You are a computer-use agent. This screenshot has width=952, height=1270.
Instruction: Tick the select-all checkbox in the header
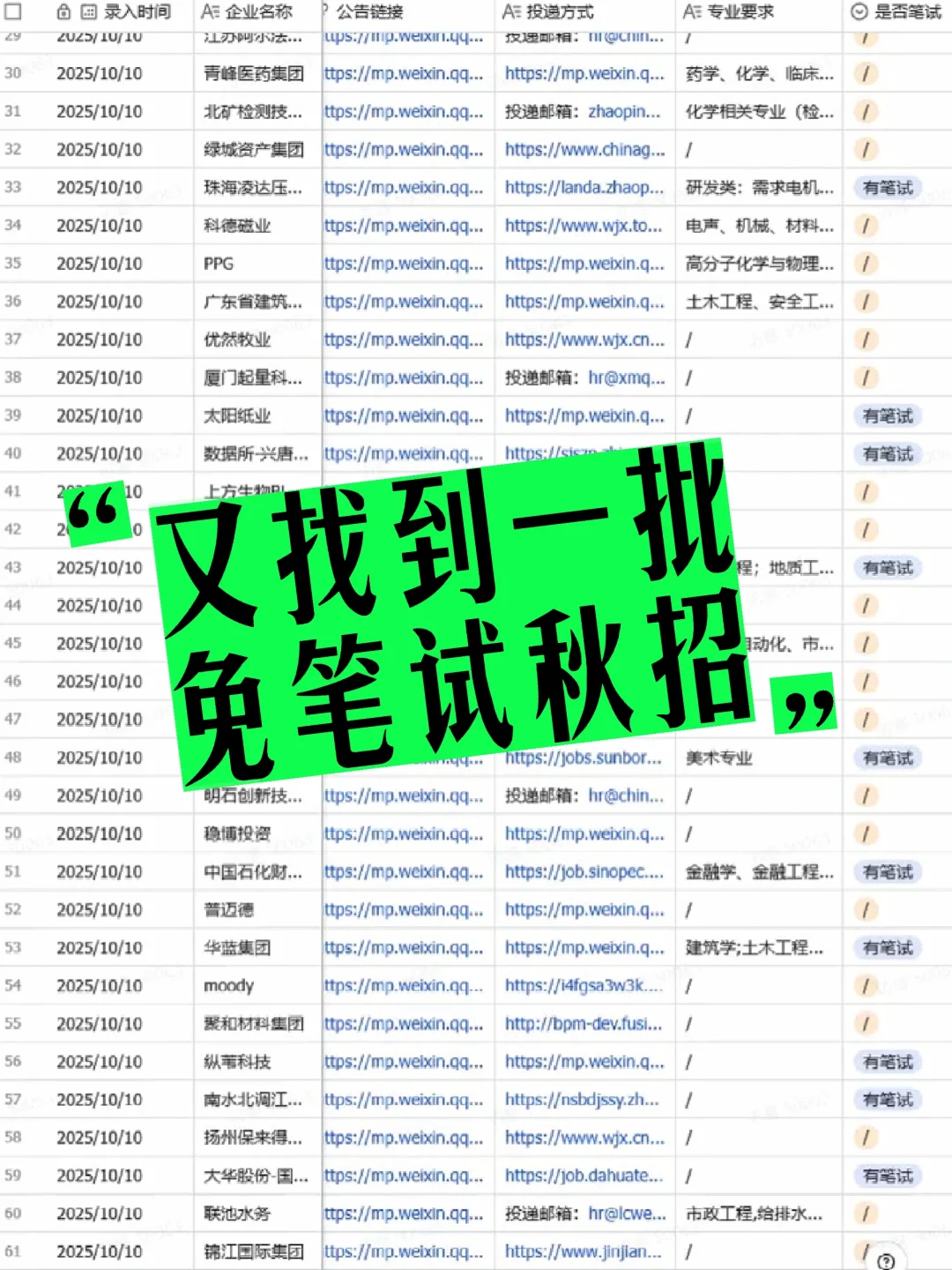point(13,11)
